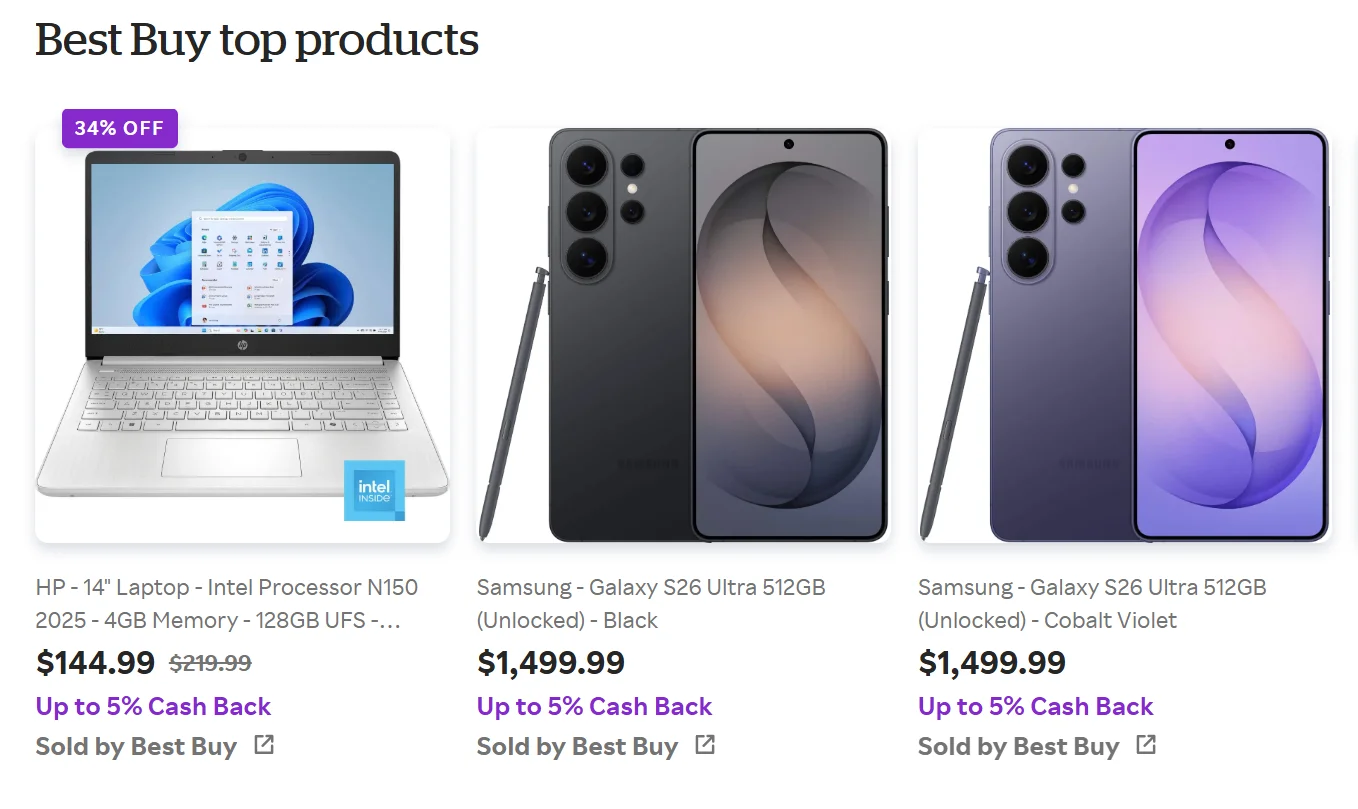Open the Cobalt Violet Galaxy S26 Ultra image
Screen dimensions: 1358x809
coord(1124,335)
